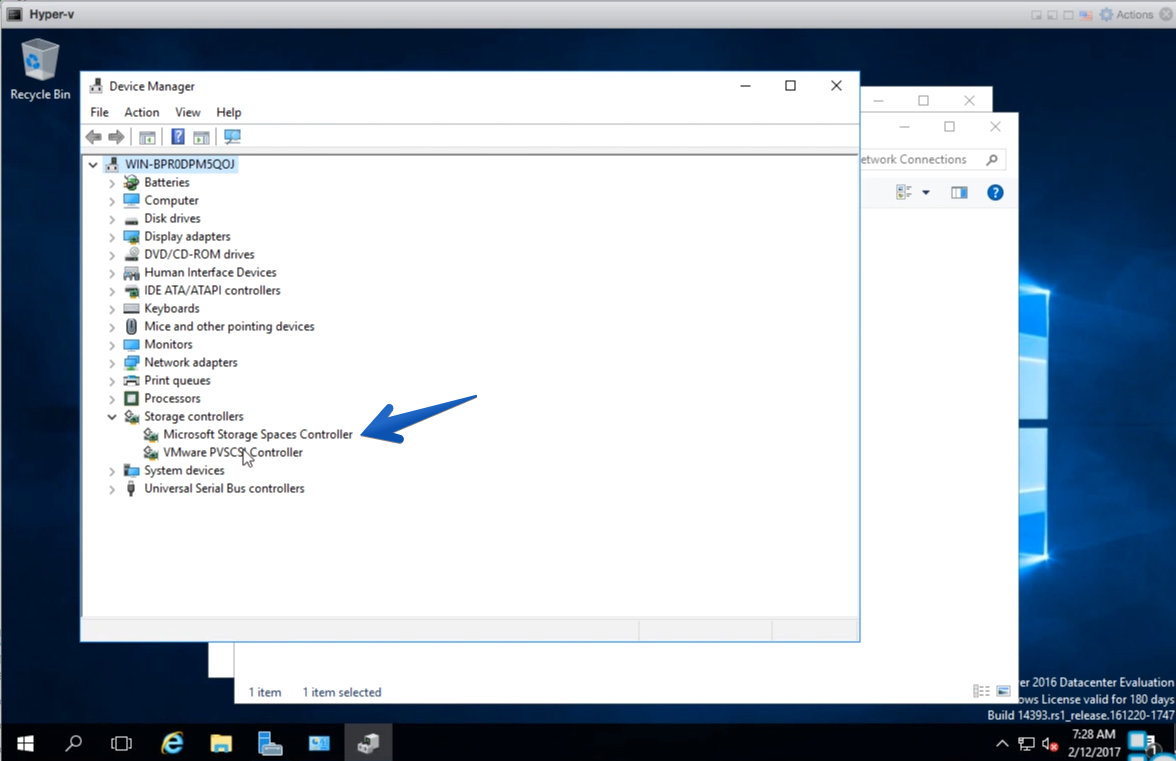This screenshot has width=1176, height=761.
Task: Click the Batteries category icon
Action: click(x=131, y=182)
